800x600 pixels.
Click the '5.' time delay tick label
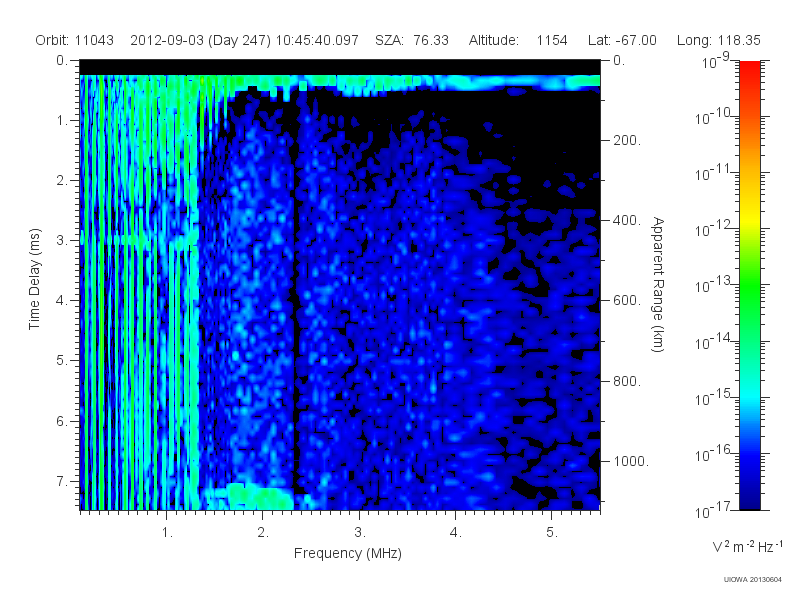coord(62,360)
